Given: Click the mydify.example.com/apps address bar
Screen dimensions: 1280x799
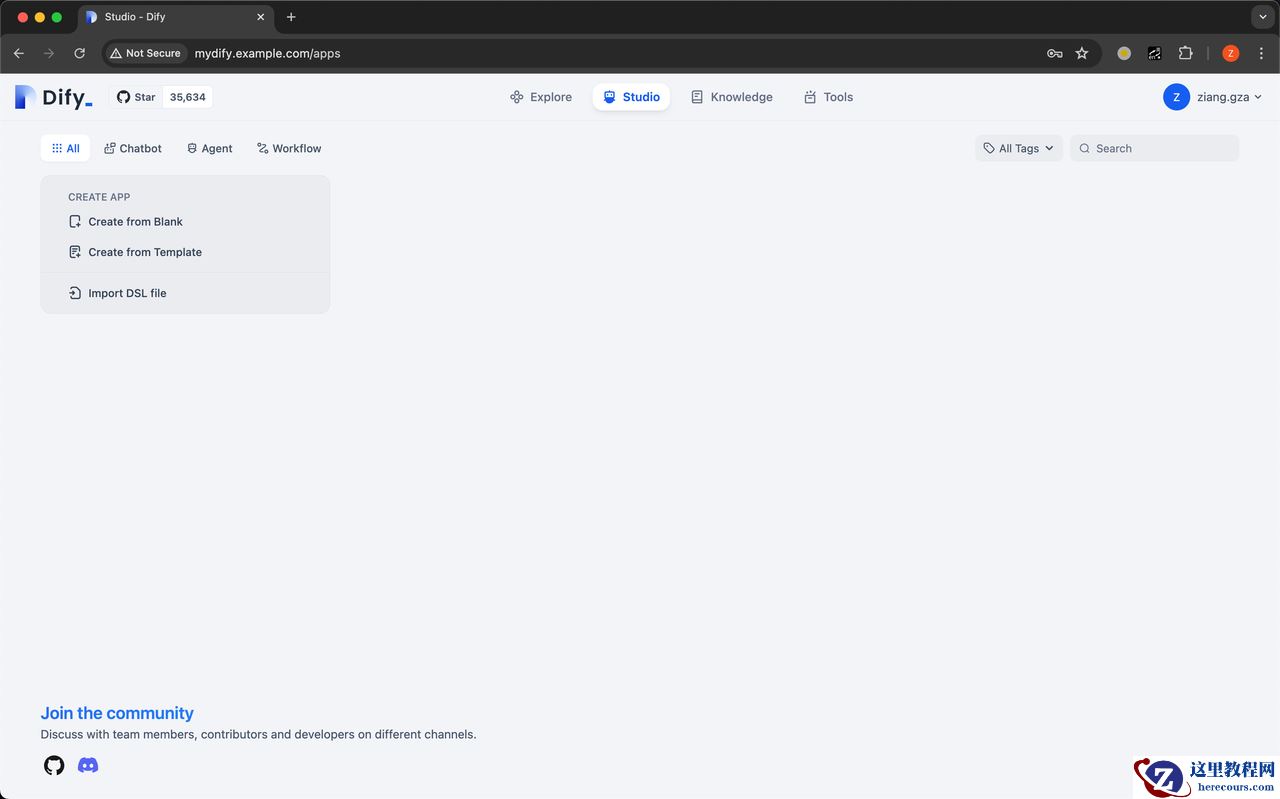Looking at the screenshot, I should click(600, 53).
